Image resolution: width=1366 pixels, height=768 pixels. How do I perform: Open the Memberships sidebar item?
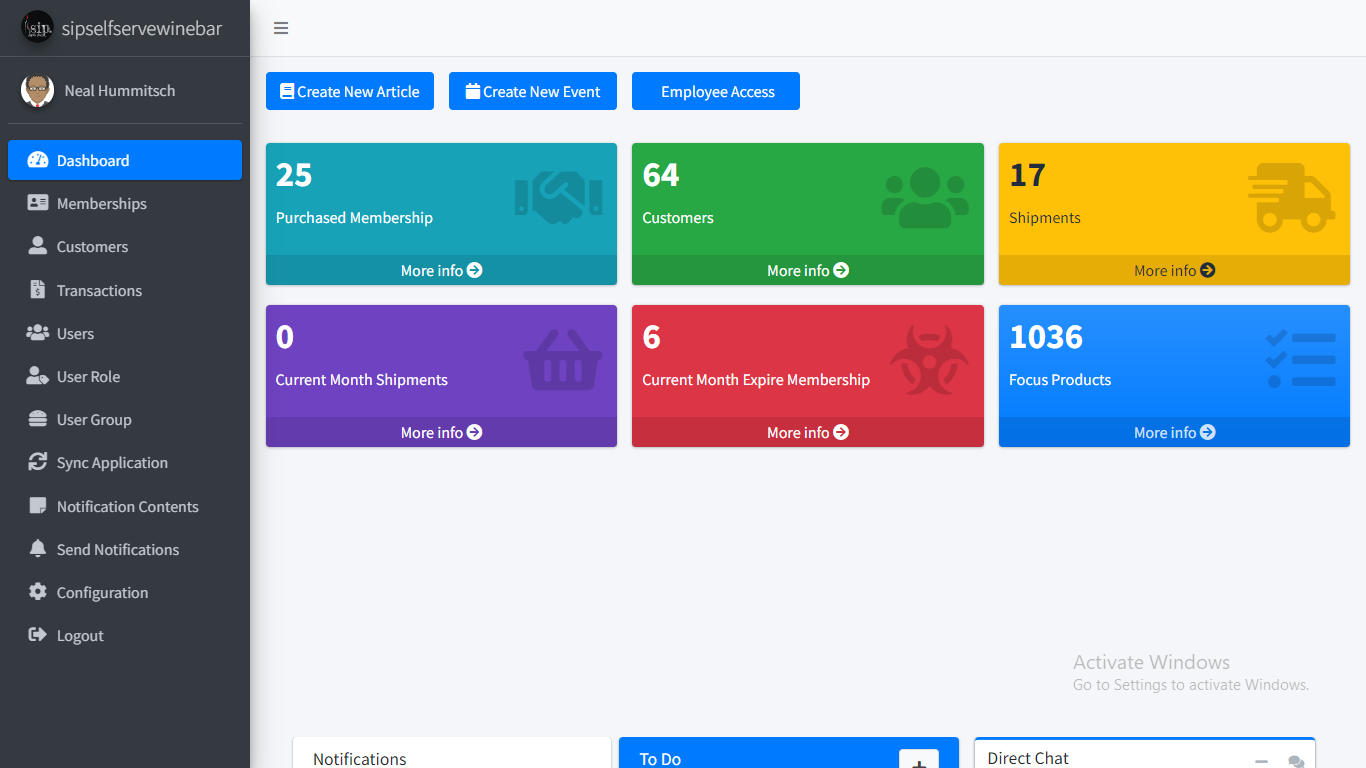pyautogui.click(x=101, y=203)
